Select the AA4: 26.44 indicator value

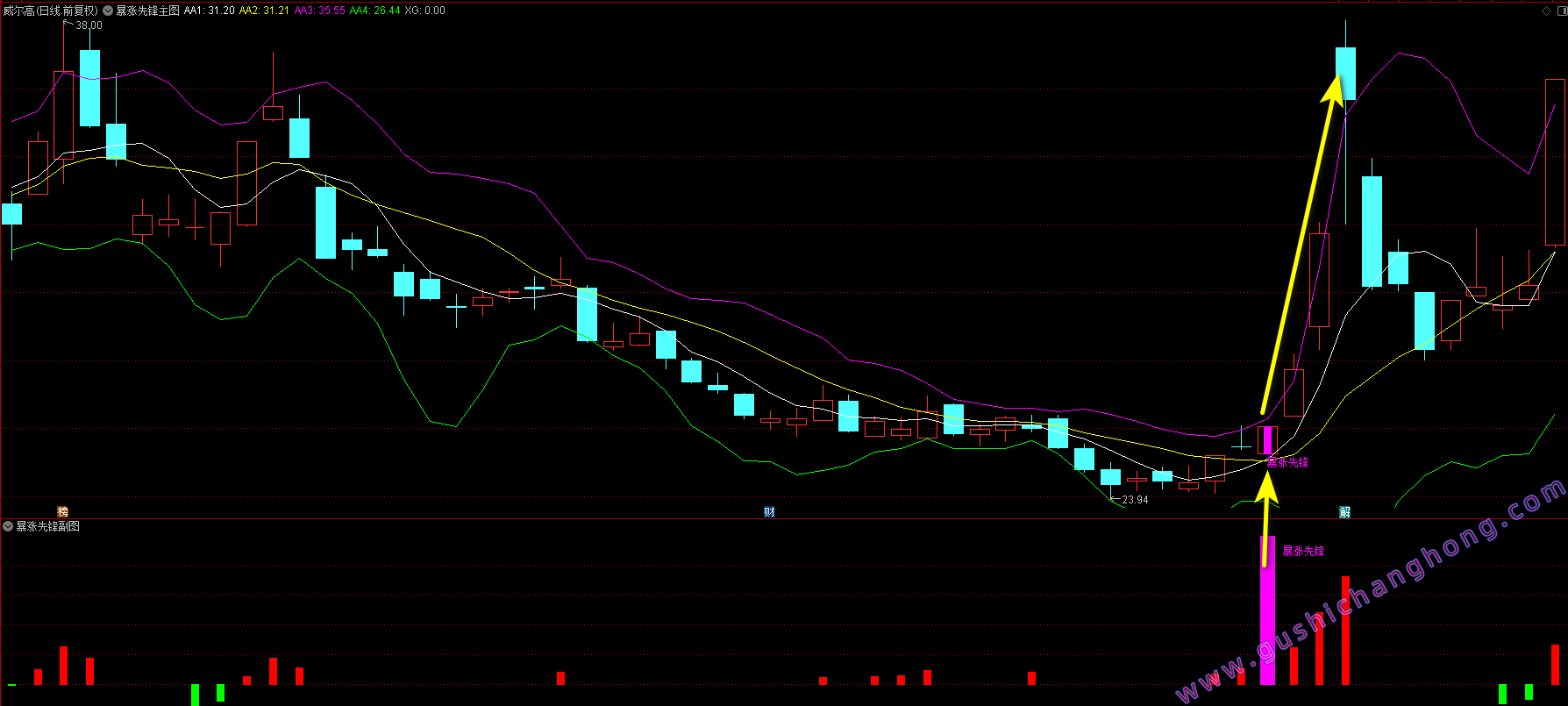coord(375,11)
